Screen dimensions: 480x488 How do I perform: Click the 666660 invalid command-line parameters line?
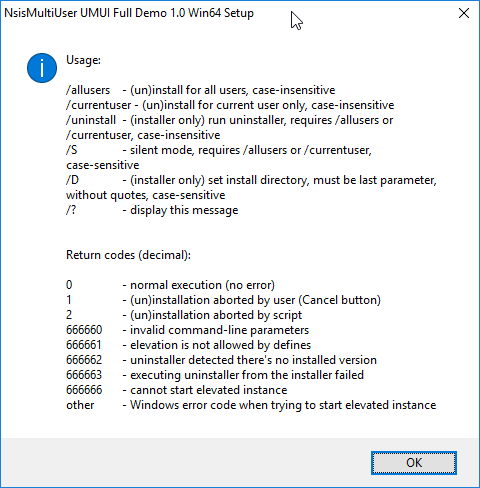pos(187,330)
